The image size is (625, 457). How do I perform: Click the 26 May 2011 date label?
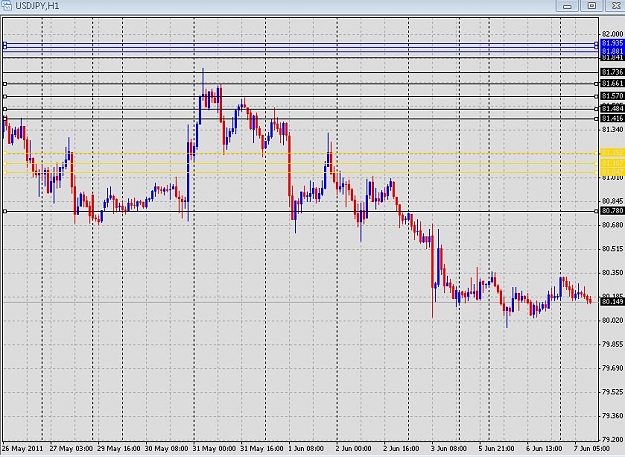(x=22, y=449)
